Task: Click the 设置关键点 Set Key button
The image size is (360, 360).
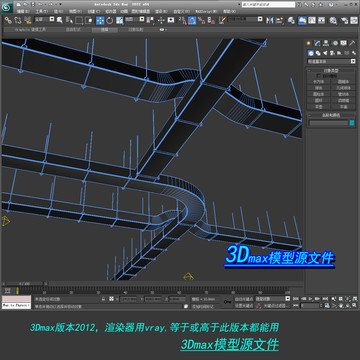Action: point(244,305)
